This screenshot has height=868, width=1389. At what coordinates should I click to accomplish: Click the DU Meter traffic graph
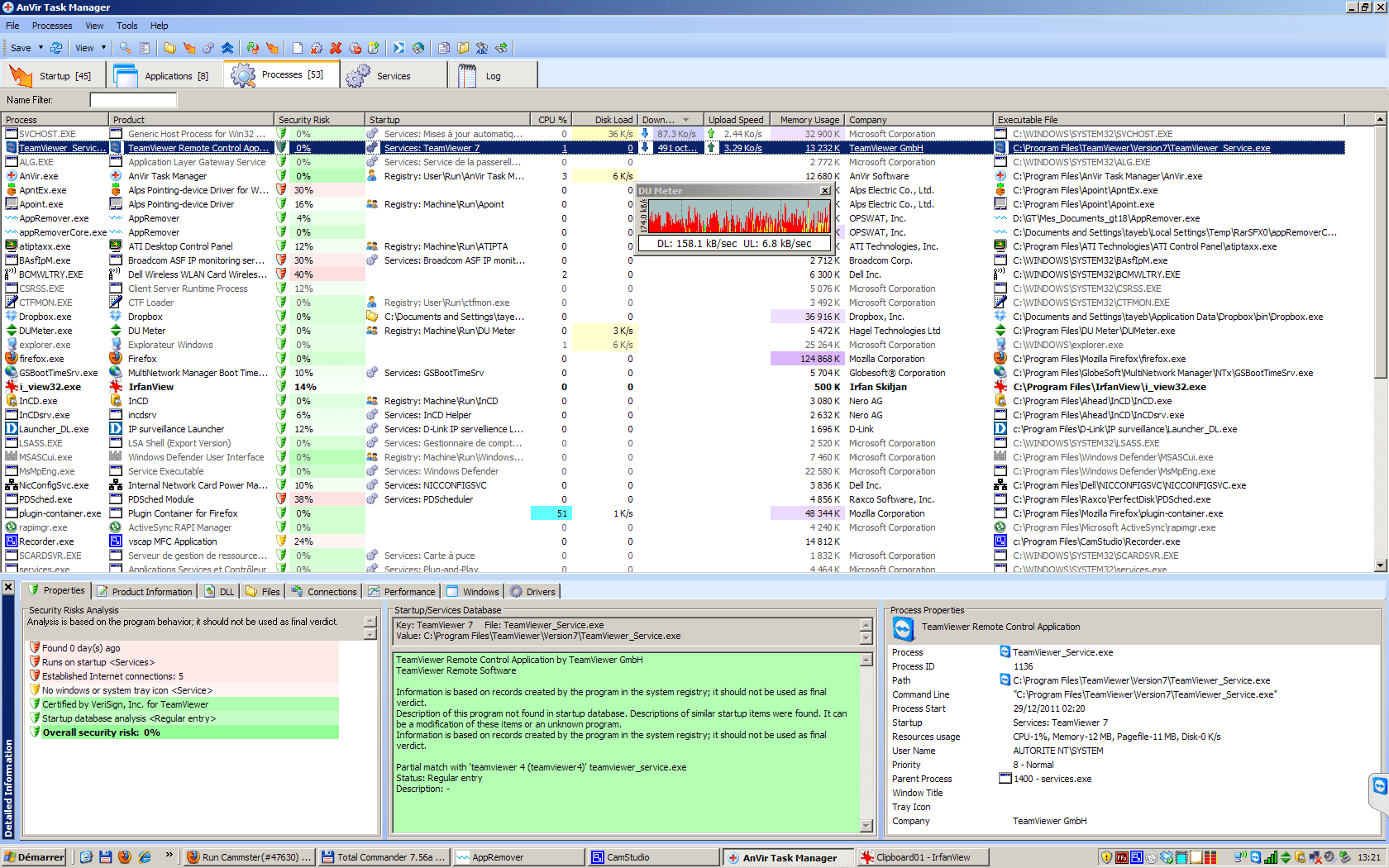[x=737, y=216]
